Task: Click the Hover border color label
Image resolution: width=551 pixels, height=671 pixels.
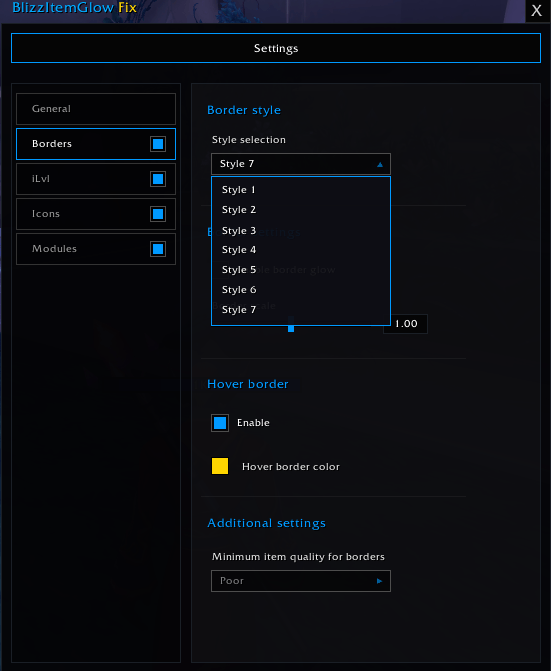Action: [291, 467]
